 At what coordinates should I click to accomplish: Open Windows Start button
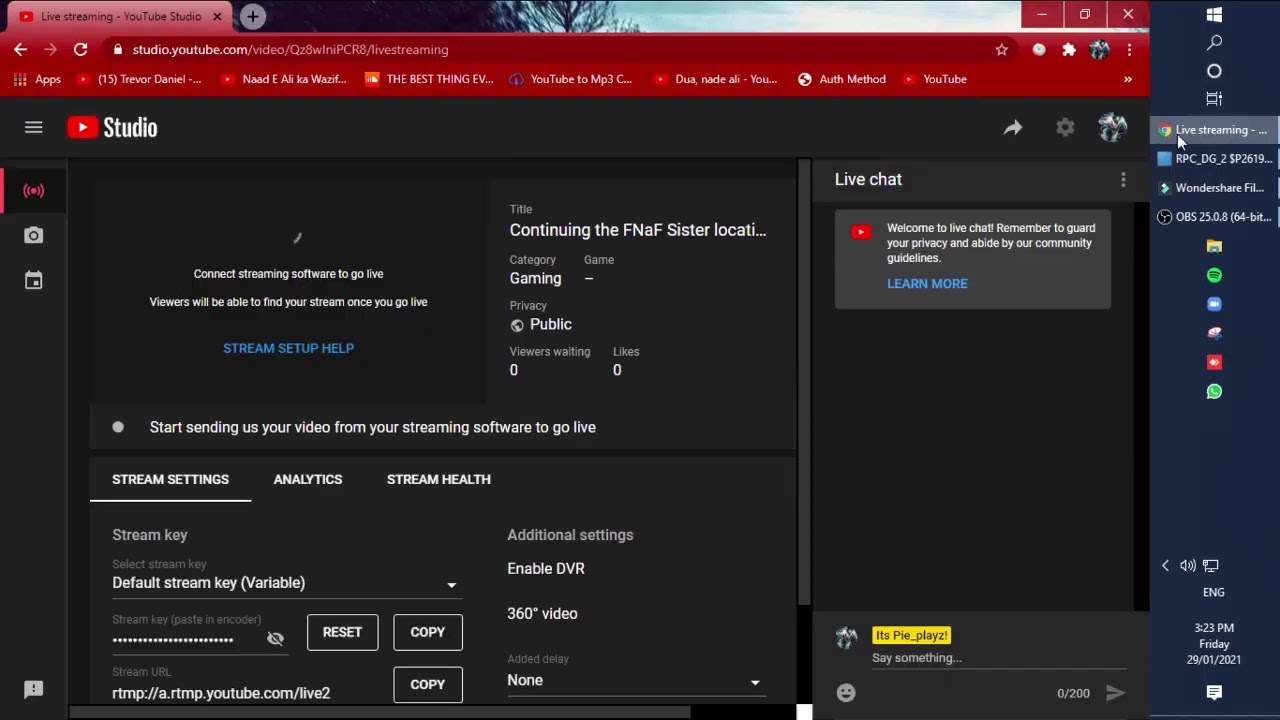click(x=1214, y=15)
